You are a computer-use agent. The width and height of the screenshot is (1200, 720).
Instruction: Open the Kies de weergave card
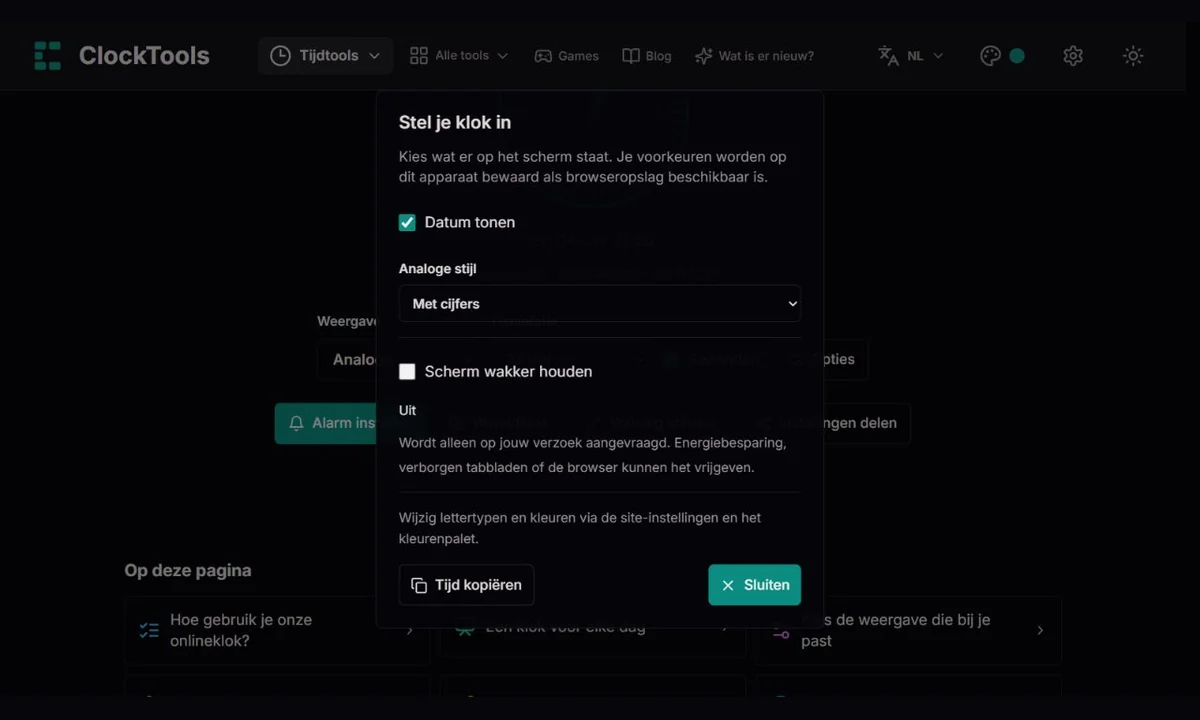(908, 630)
